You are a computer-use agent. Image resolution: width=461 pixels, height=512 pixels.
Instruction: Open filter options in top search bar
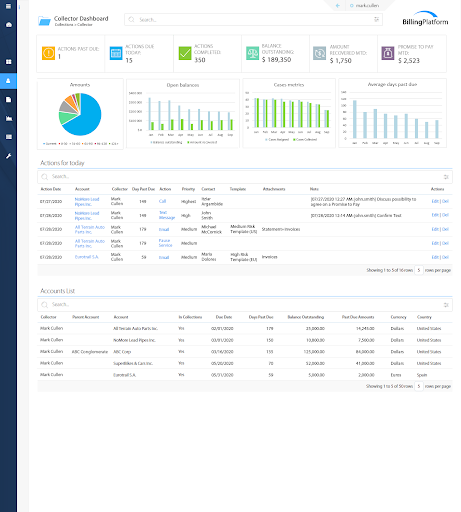(377, 19)
